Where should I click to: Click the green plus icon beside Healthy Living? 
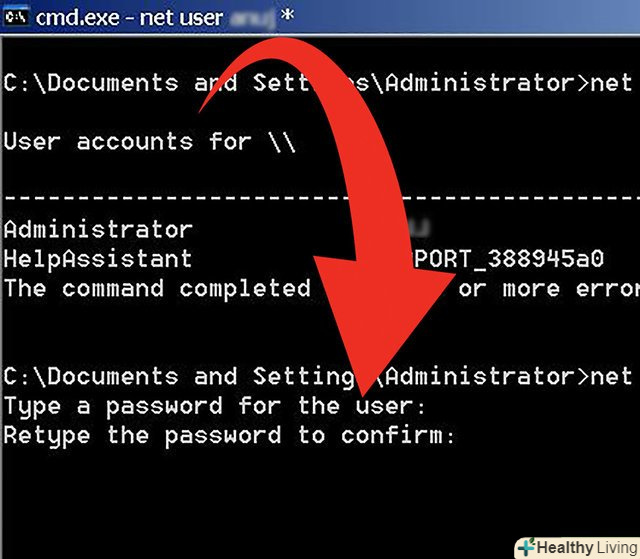click(526, 547)
